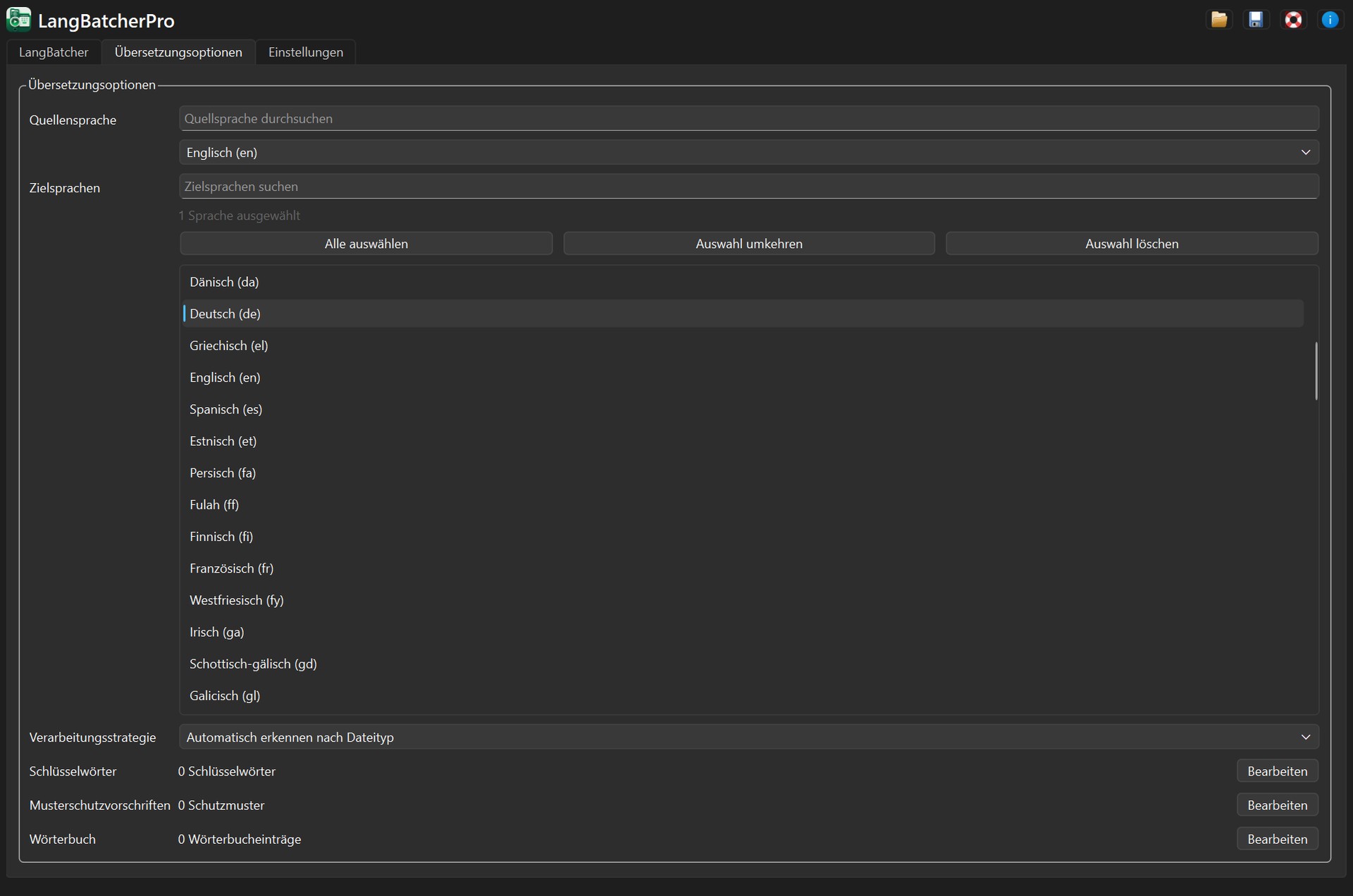Click the LangBatcherPro app logo

(x=18, y=20)
